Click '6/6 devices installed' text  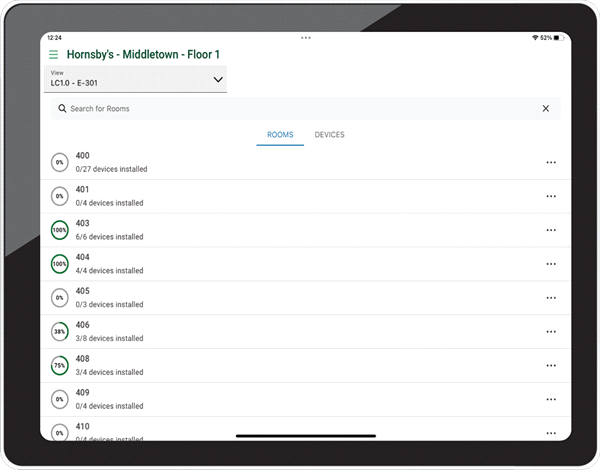tap(109, 237)
